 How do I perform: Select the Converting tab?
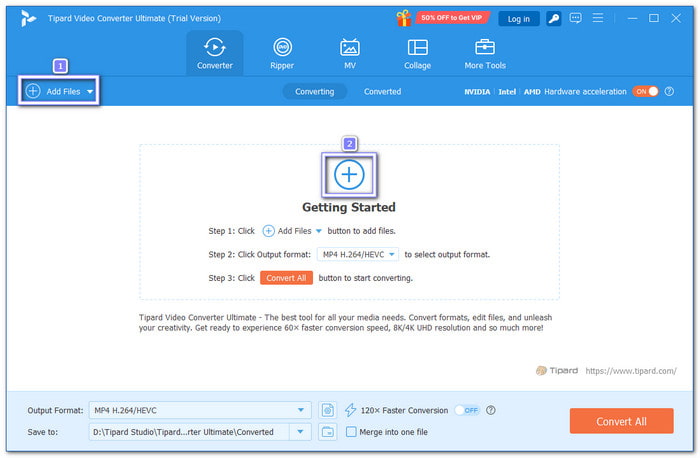coord(315,91)
